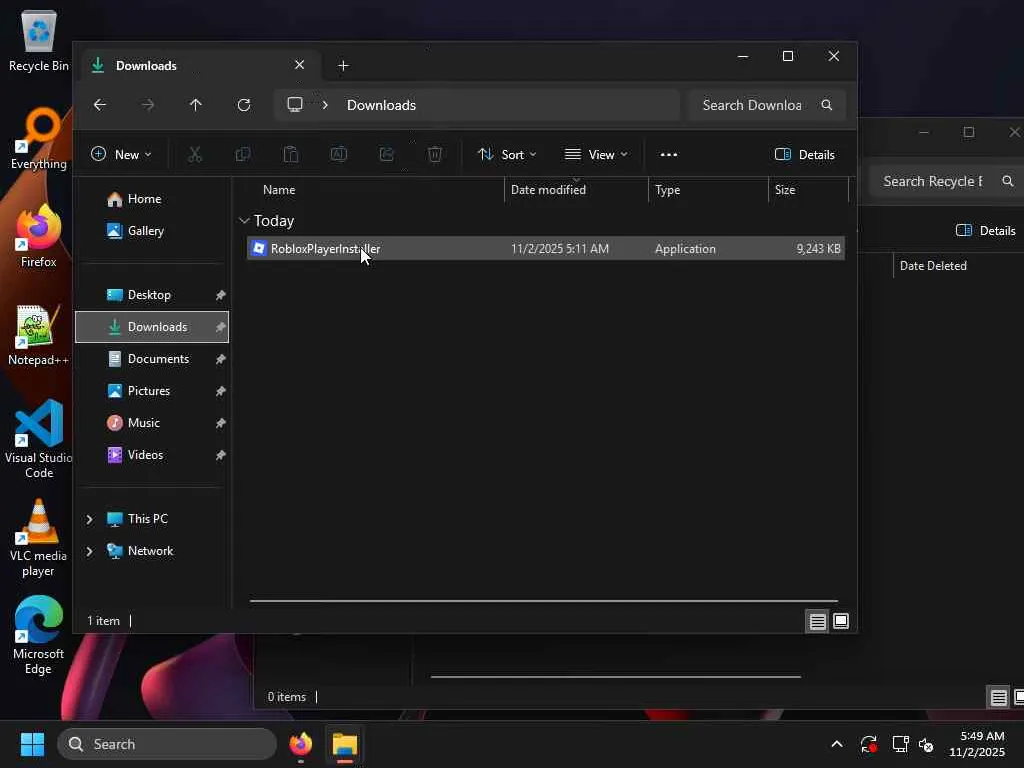The image size is (1024, 768).
Task: Click the muted volume tray icon
Action: (x=926, y=744)
